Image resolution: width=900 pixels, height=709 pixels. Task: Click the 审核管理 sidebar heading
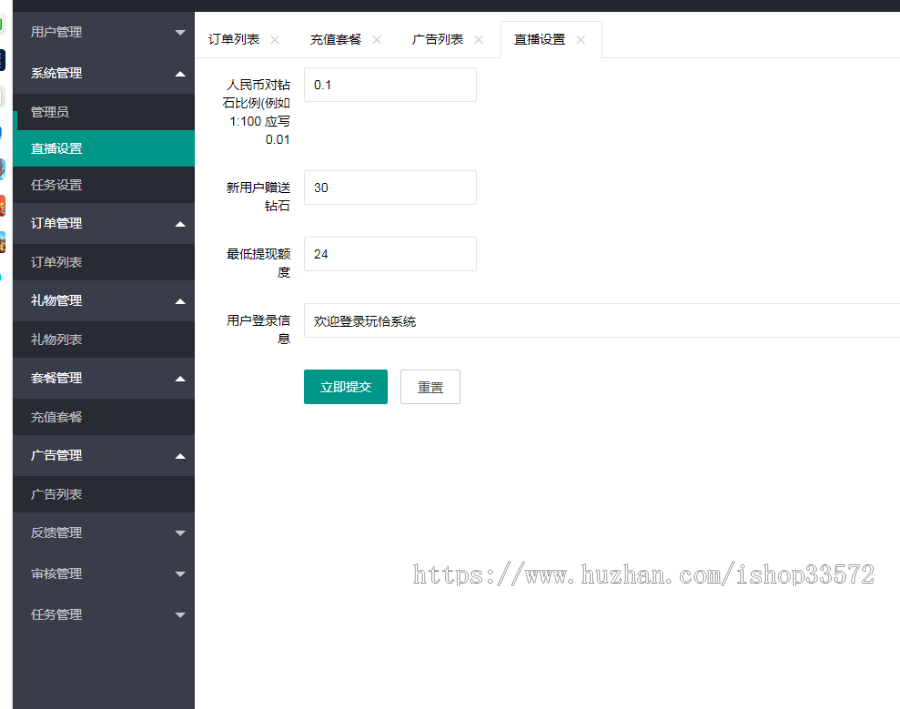click(104, 574)
